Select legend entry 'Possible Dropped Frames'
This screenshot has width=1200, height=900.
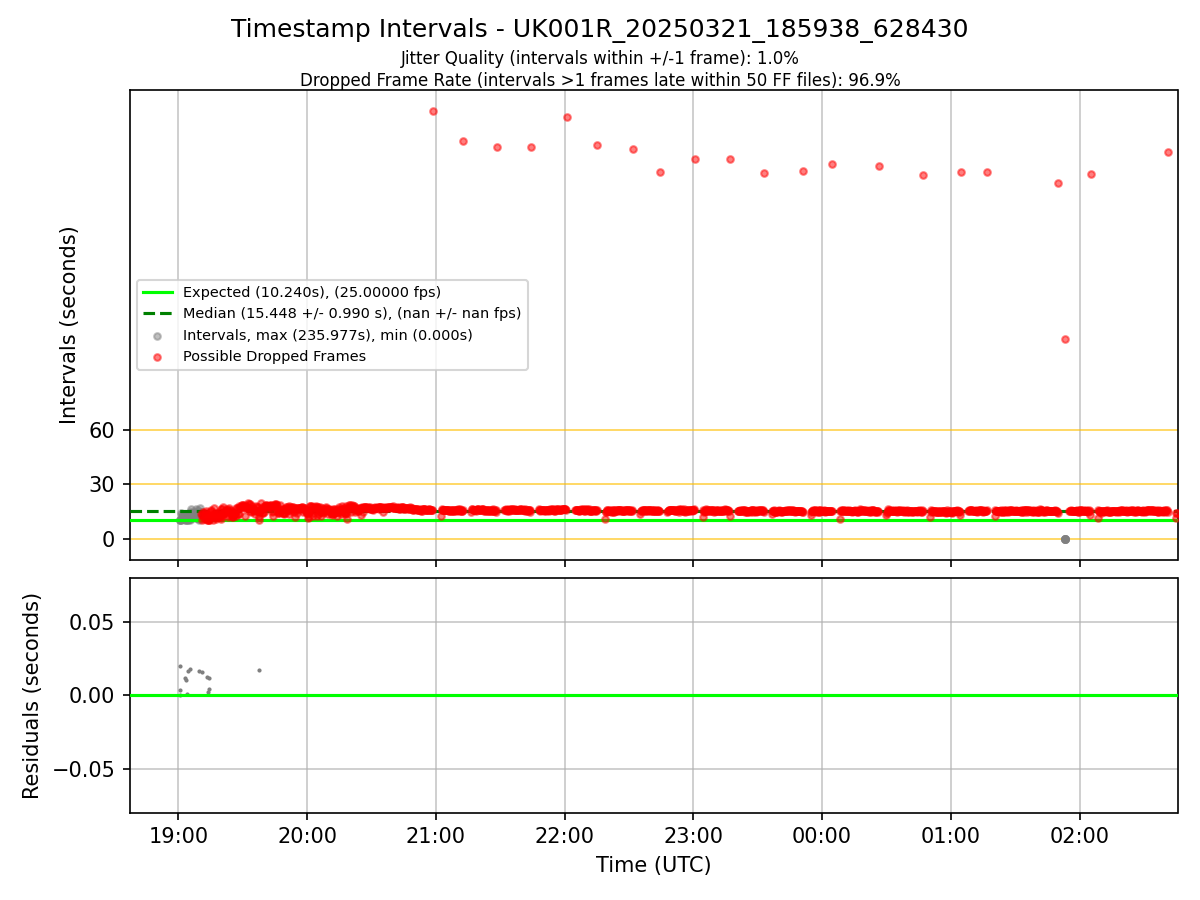[274, 356]
